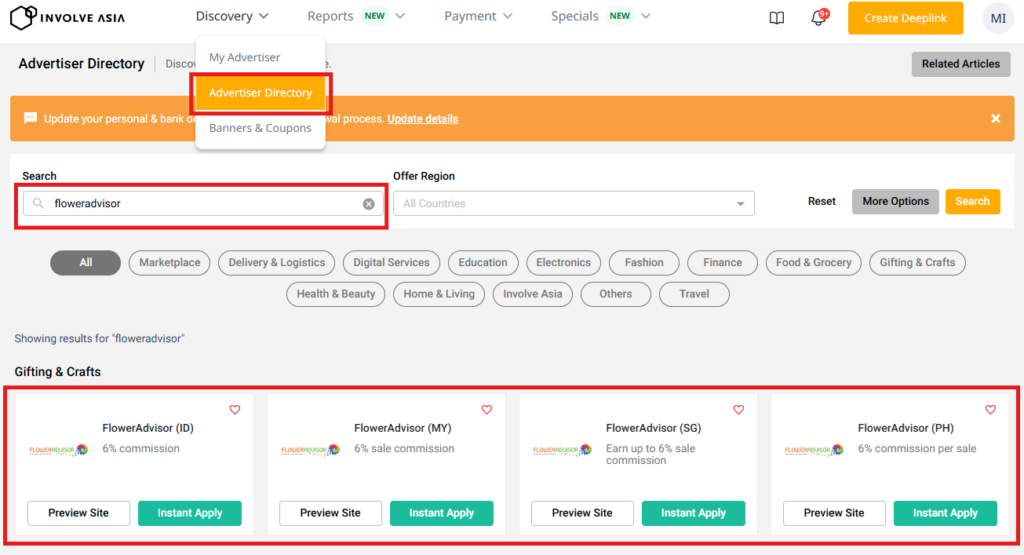Filter by Delivery & Logistics

[x=276, y=262]
